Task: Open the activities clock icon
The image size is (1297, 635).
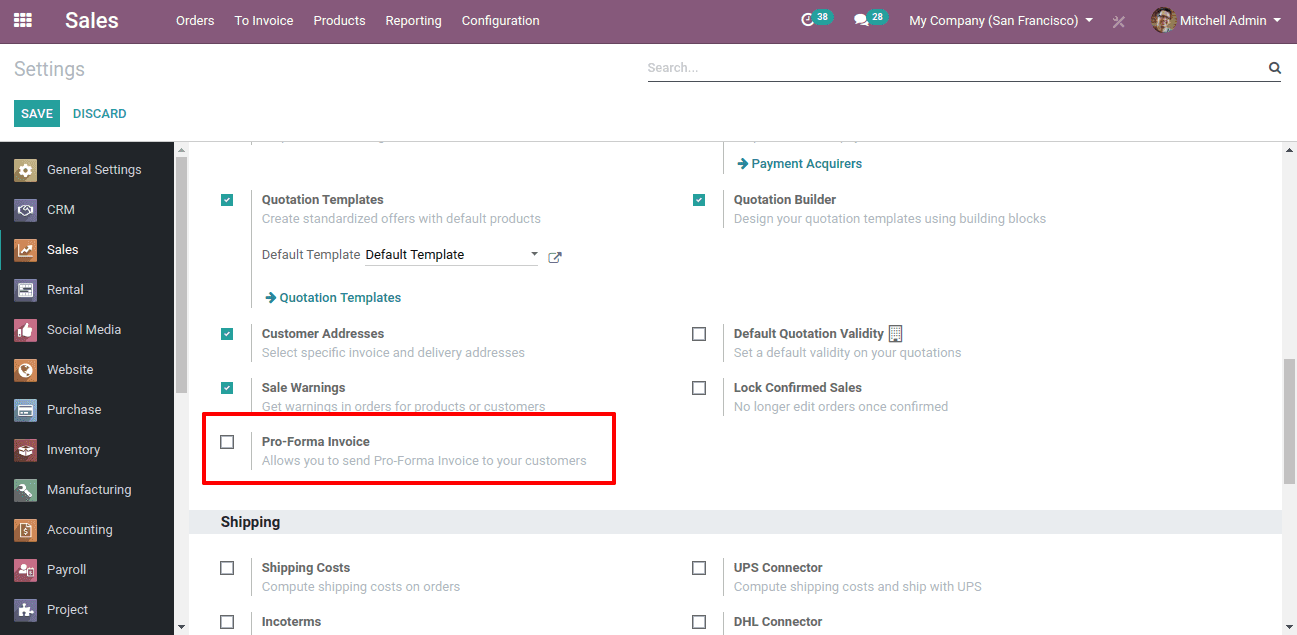Action: click(808, 20)
